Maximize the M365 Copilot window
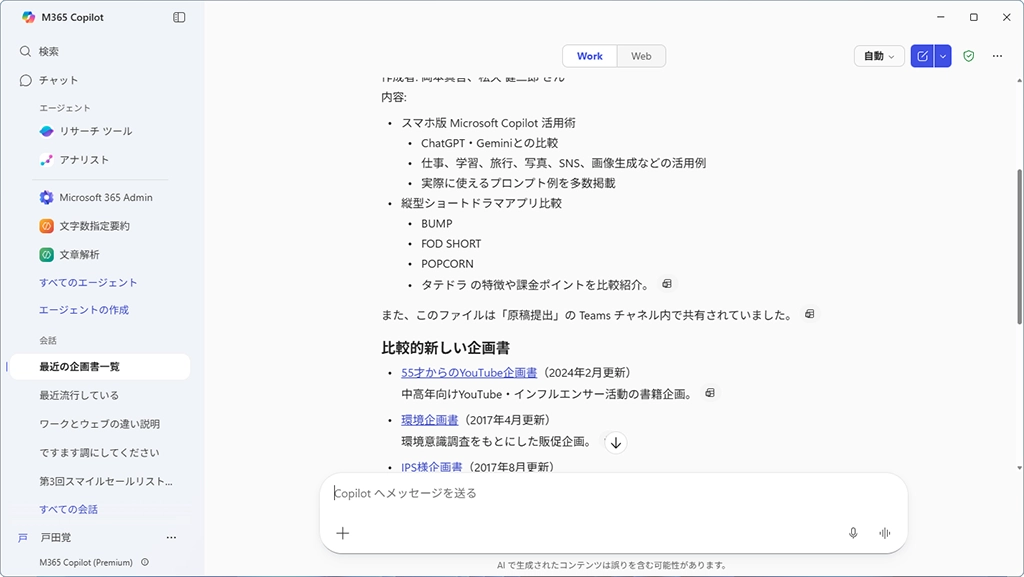 (974, 18)
